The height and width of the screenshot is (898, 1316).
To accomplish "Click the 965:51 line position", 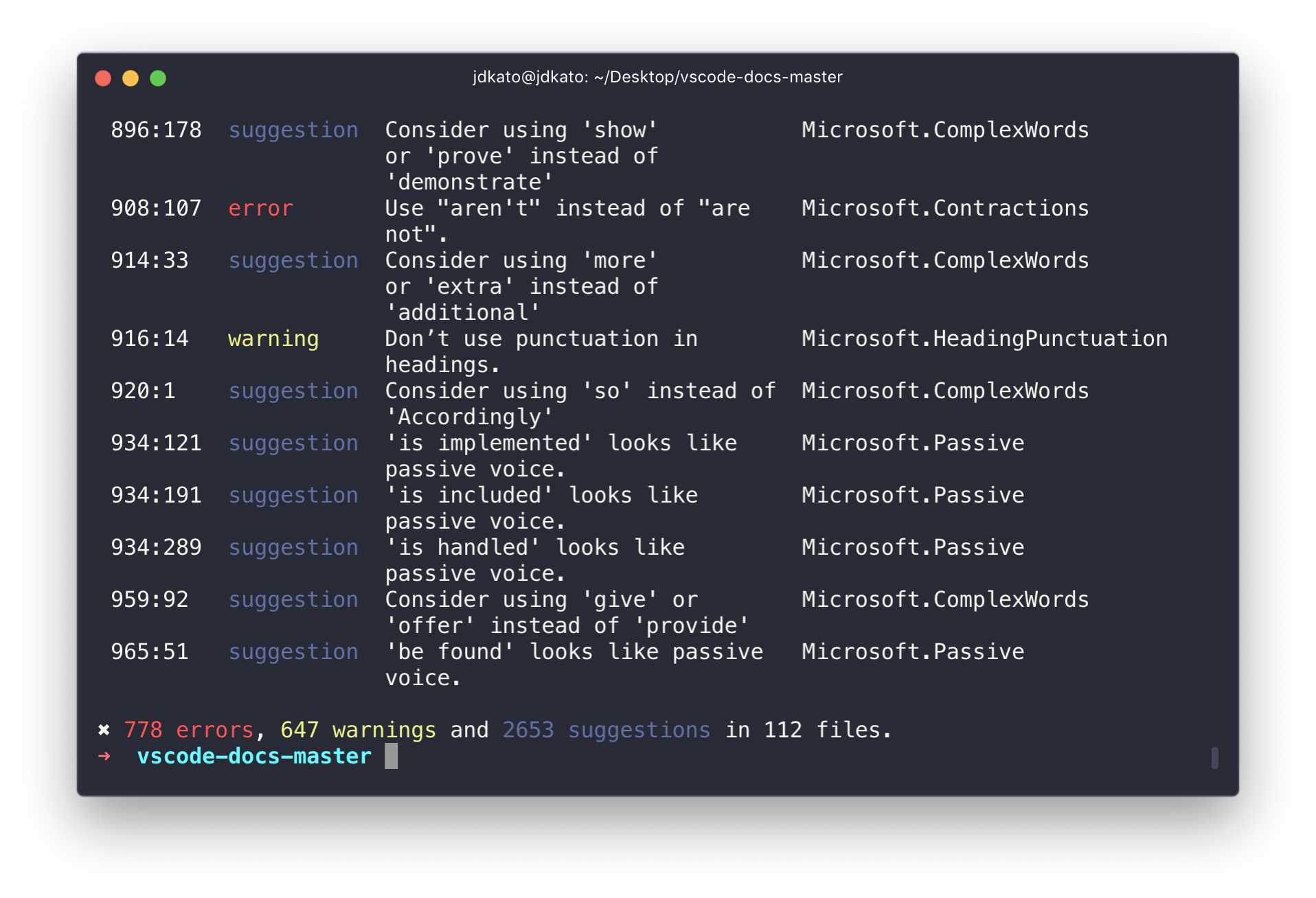I will pos(150,652).
